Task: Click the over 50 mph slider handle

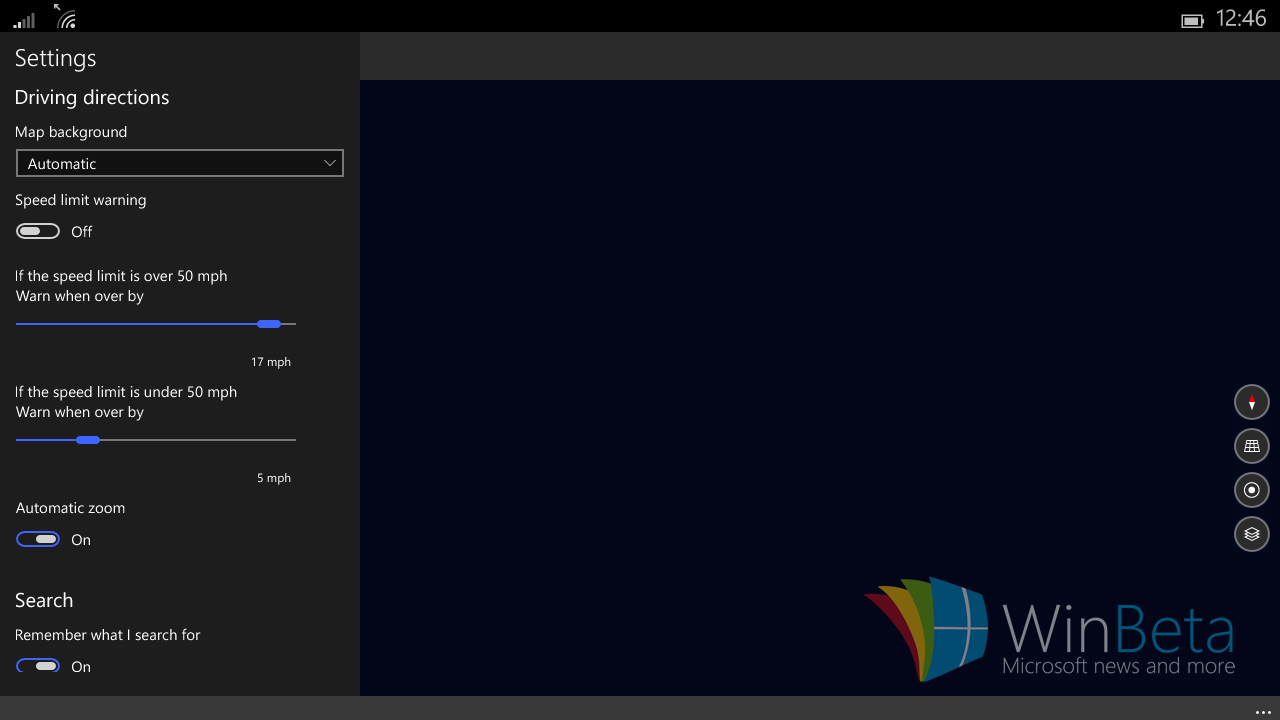Action: (269, 324)
